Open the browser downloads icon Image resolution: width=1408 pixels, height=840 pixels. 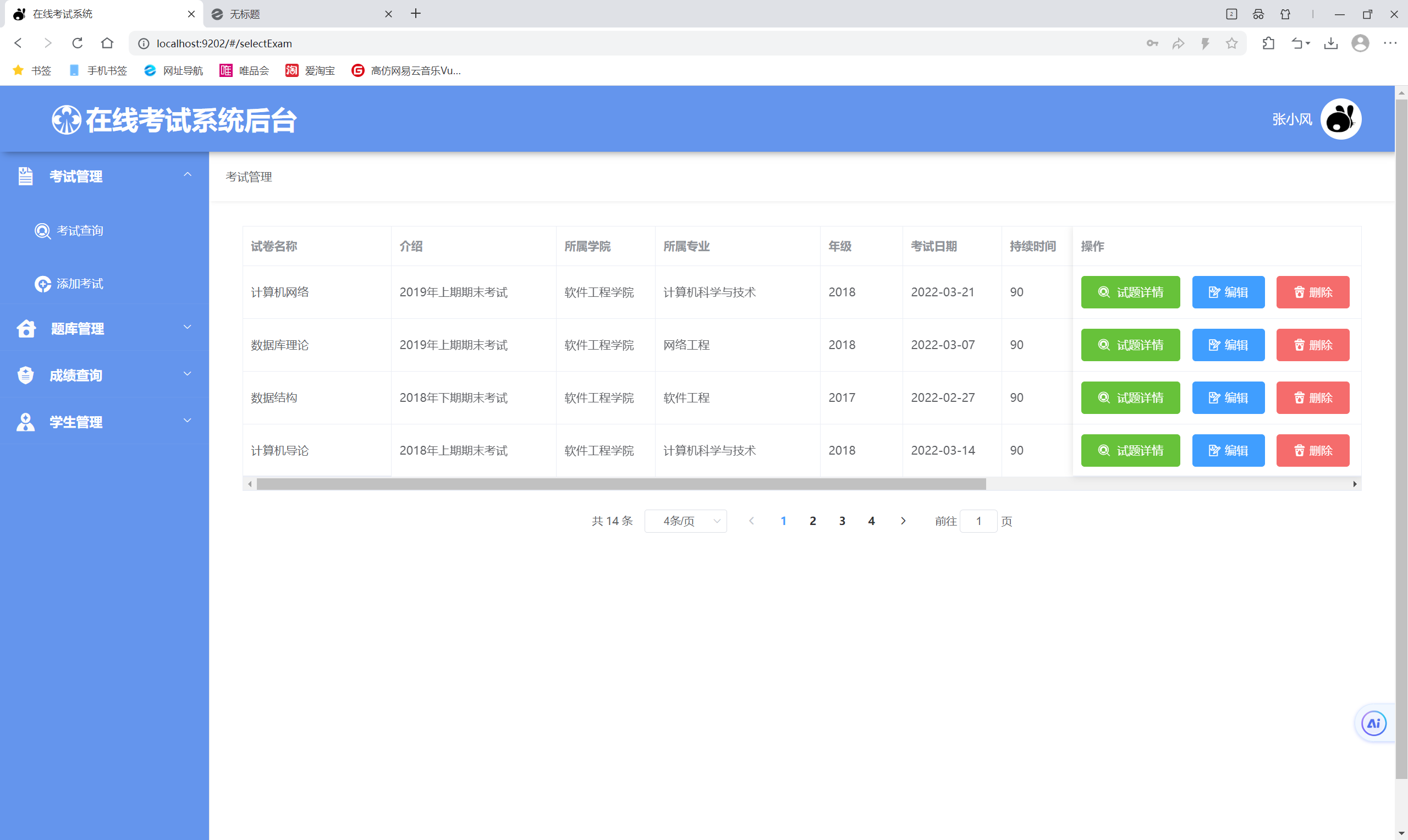coord(1330,43)
